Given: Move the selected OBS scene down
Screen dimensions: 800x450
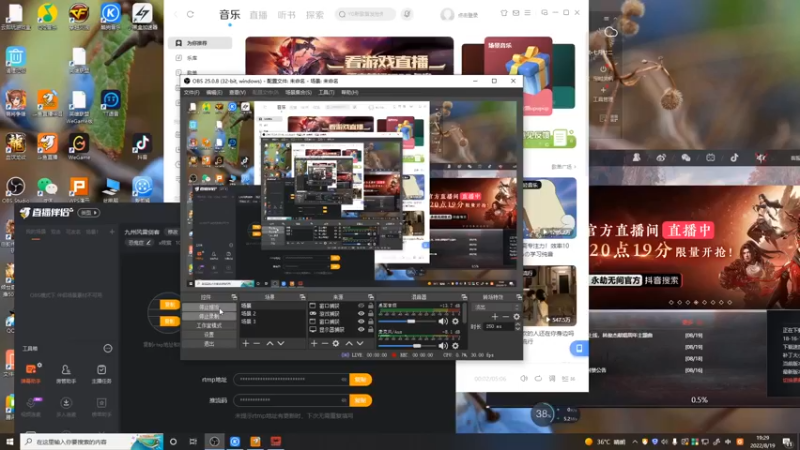Looking at the screenshot, I should [281, 343].
